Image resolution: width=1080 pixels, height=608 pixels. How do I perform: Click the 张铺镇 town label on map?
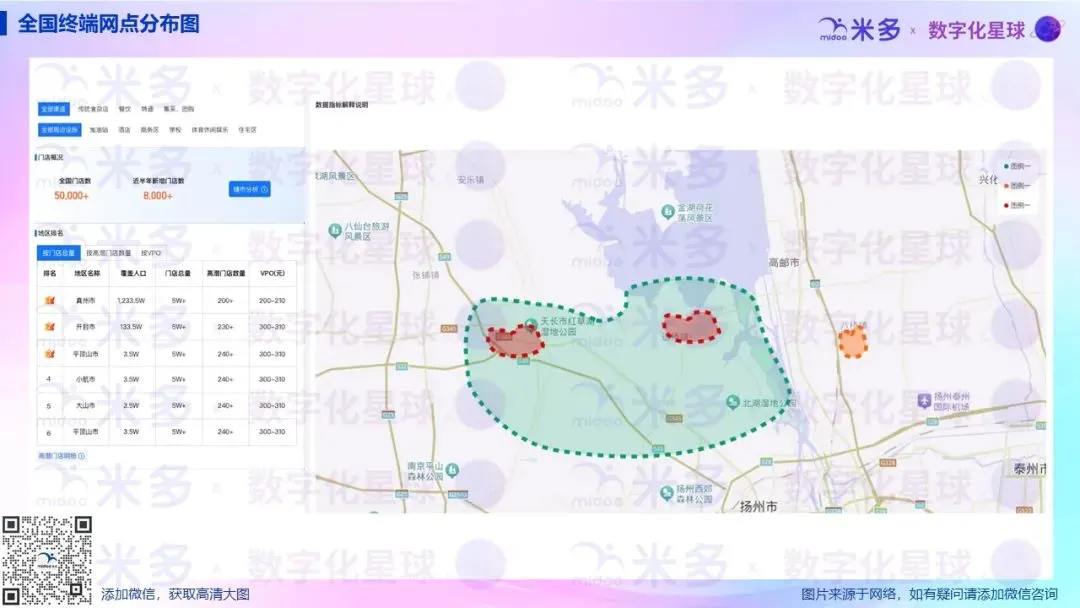click(426, 275)
